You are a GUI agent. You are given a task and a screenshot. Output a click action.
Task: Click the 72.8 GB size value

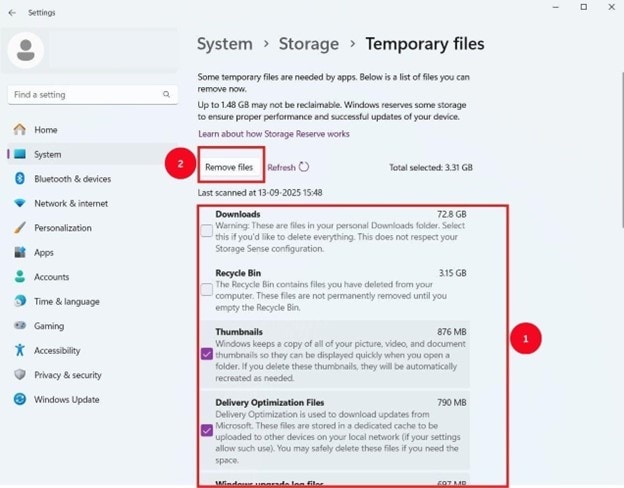(x=452, y=214)
